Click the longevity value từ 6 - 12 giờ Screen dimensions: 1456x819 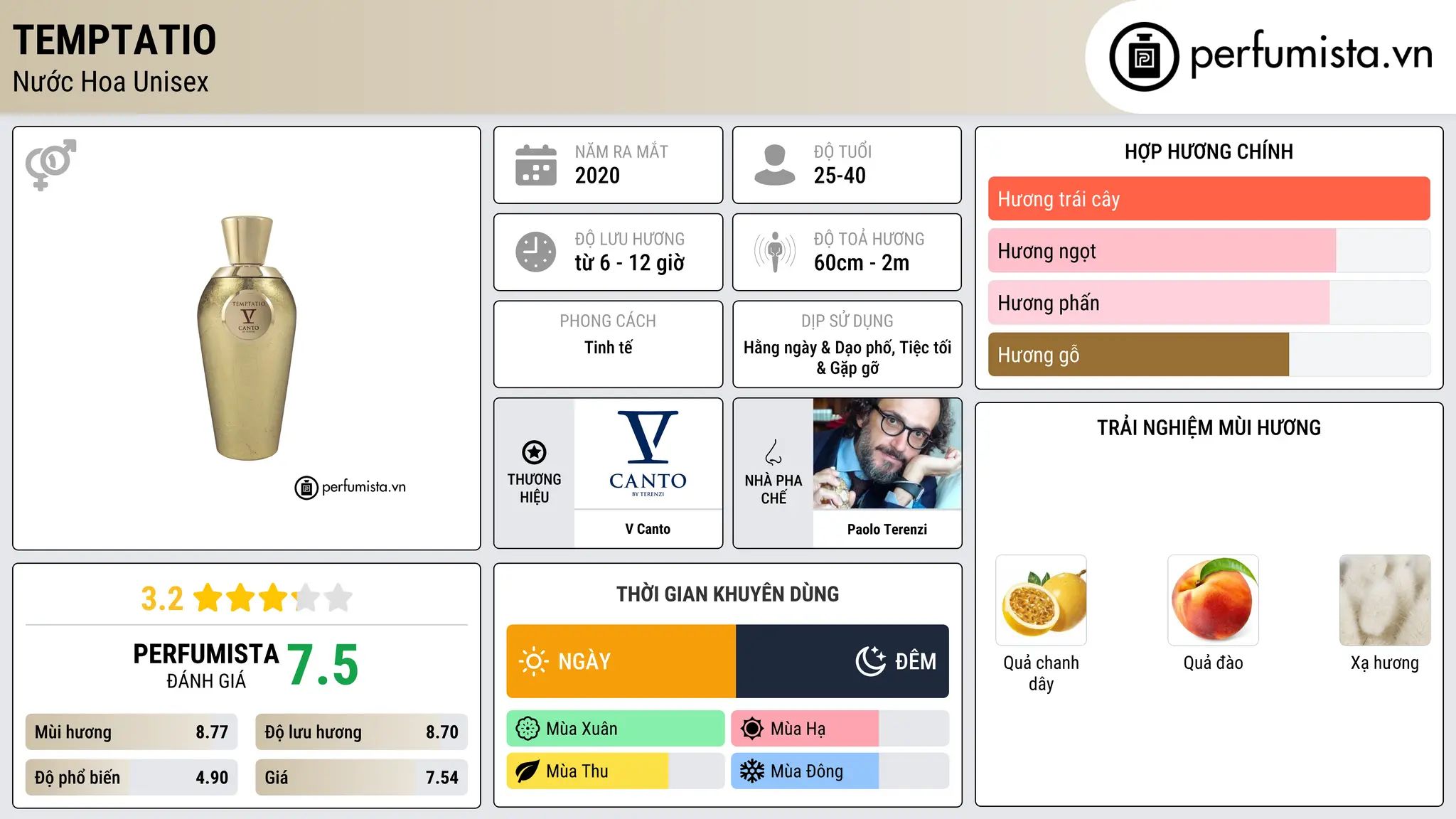(630, 263)
